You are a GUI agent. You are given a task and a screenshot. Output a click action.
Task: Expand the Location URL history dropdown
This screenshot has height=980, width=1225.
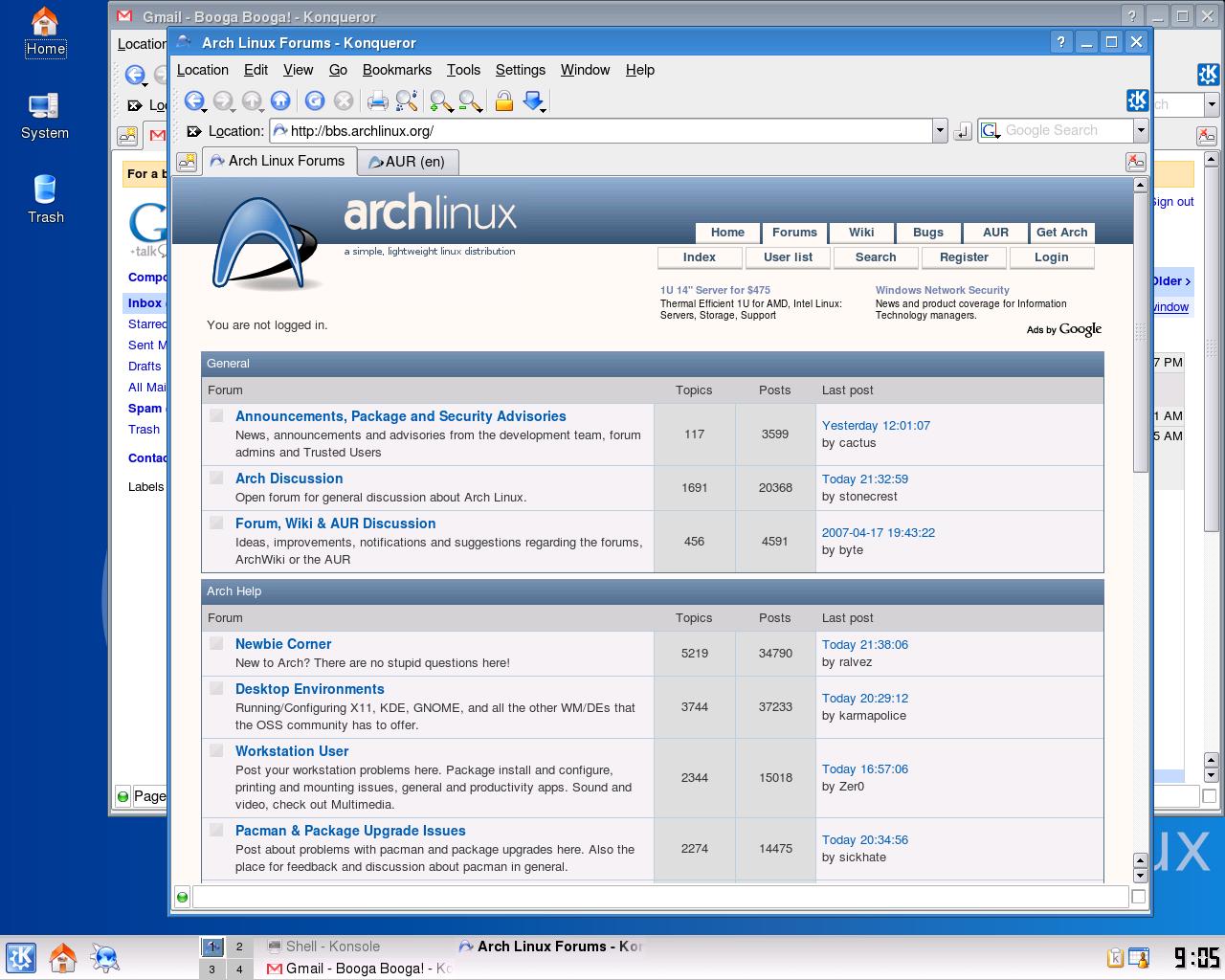940,131
